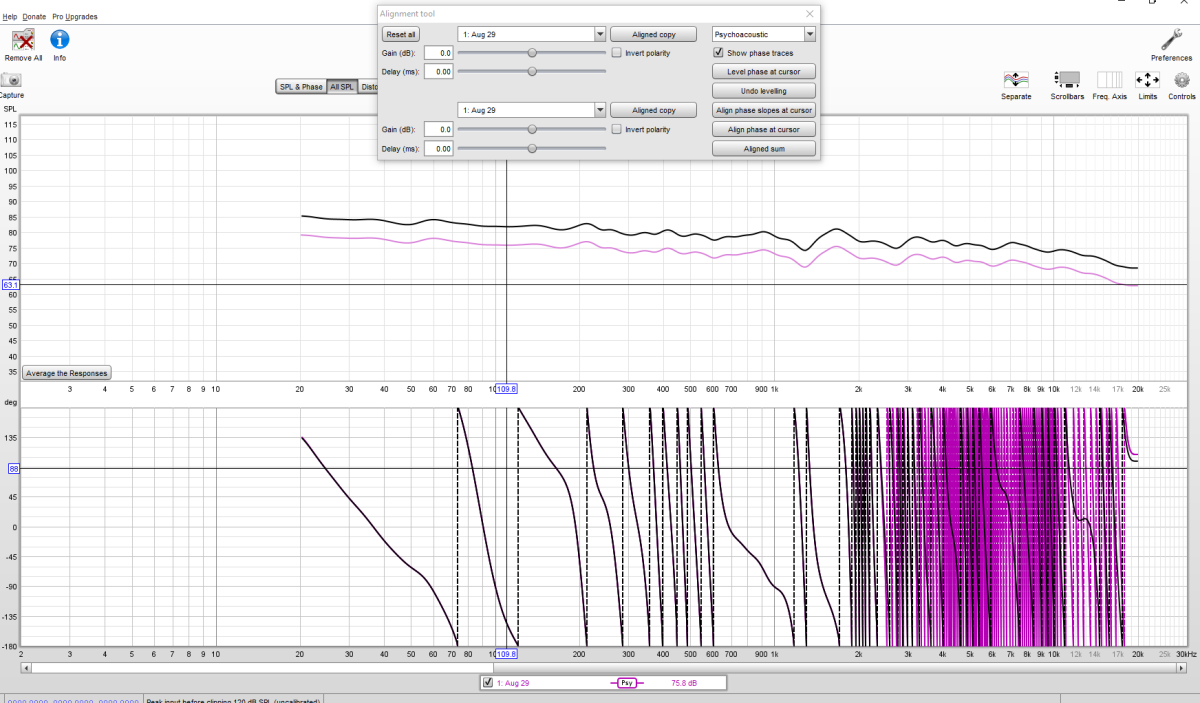This screenshot has width=1200, height=703.
Task: Click the Remove All measurements icon
Action: tap(21, 41)
